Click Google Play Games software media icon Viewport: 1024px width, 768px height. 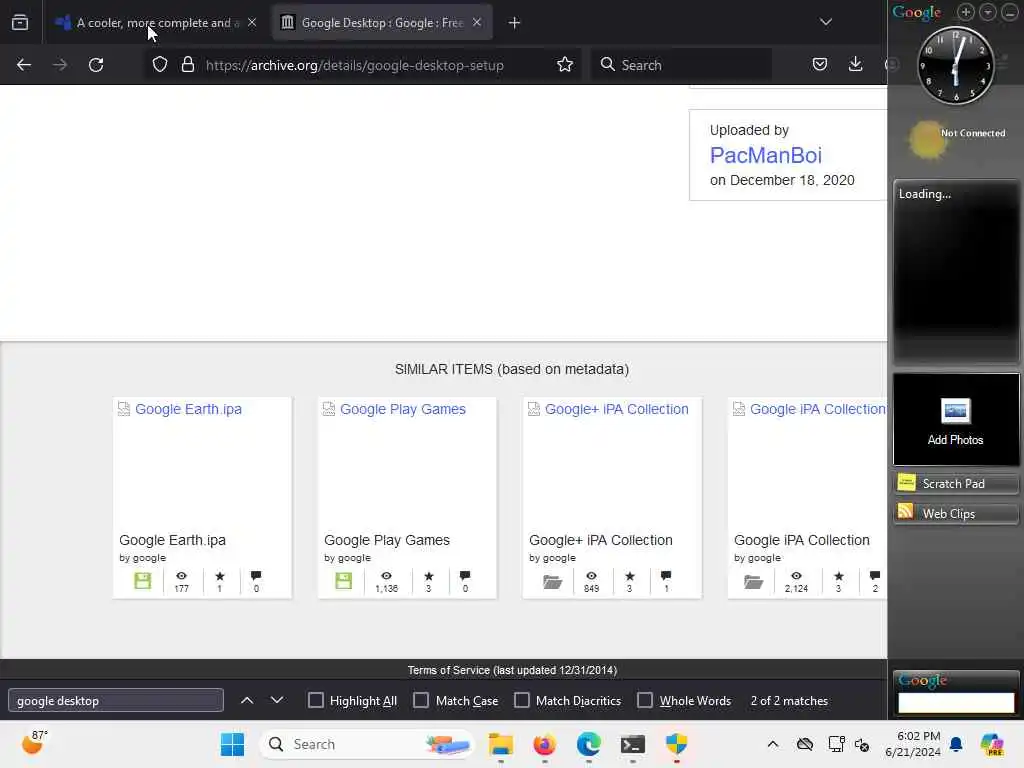[344, 581]
